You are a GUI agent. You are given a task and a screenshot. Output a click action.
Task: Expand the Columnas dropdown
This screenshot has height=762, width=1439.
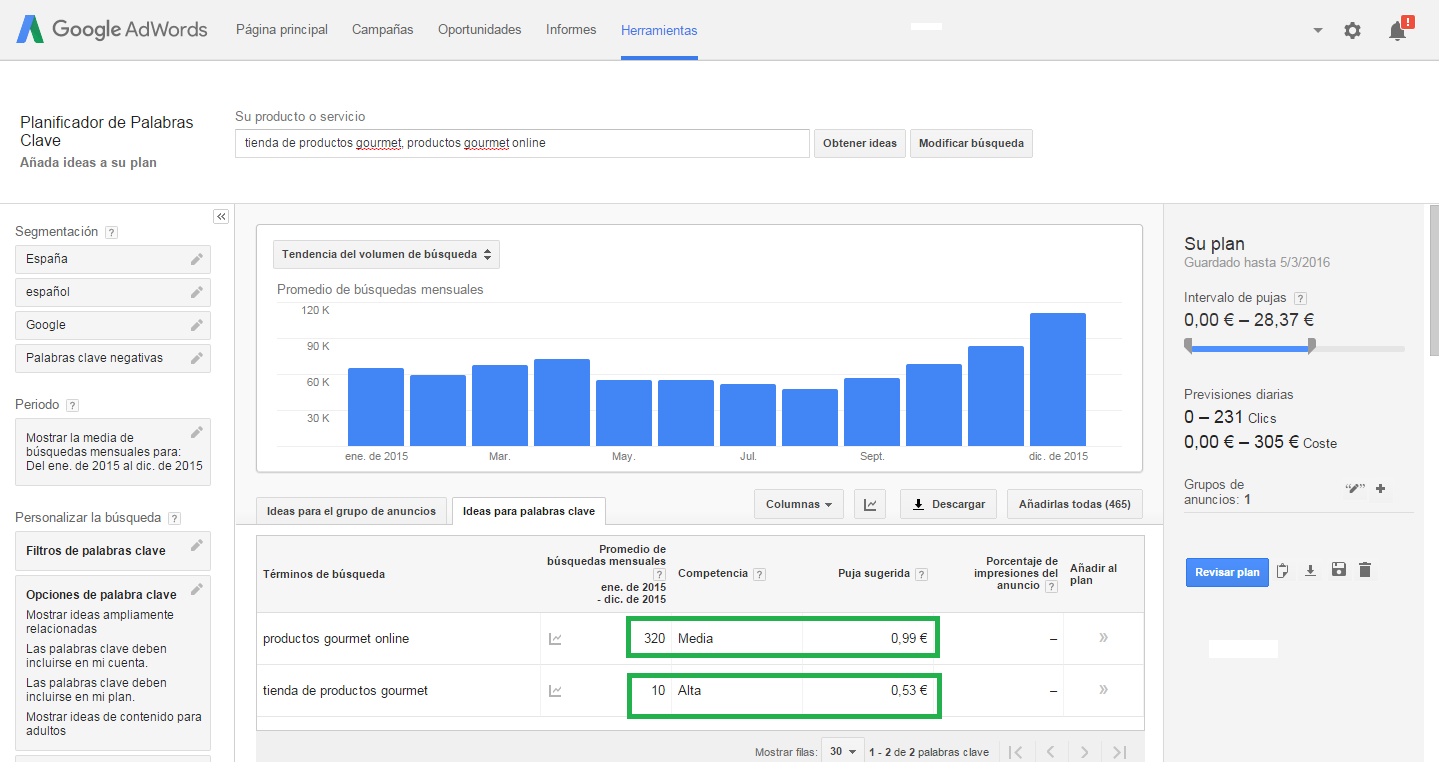point(798,505)
